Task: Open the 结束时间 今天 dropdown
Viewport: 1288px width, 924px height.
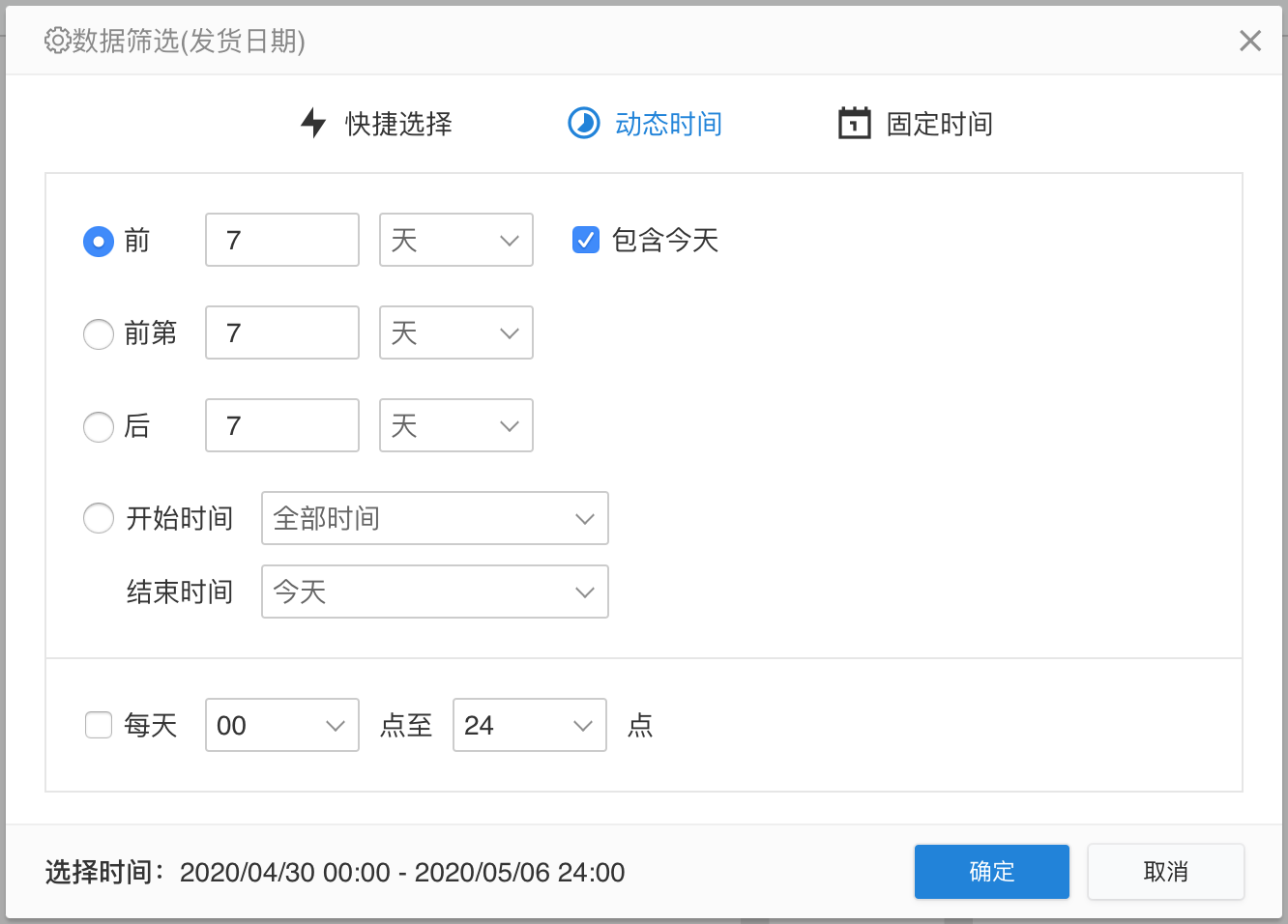Action: 434,592
